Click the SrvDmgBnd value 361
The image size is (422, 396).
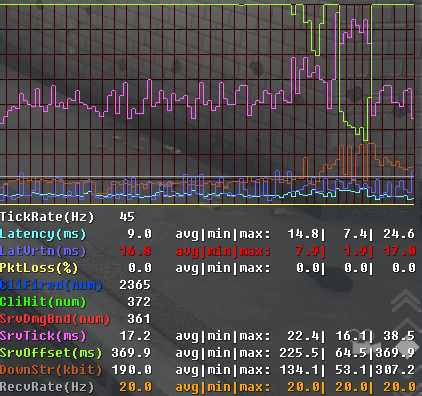pos(139,319)
